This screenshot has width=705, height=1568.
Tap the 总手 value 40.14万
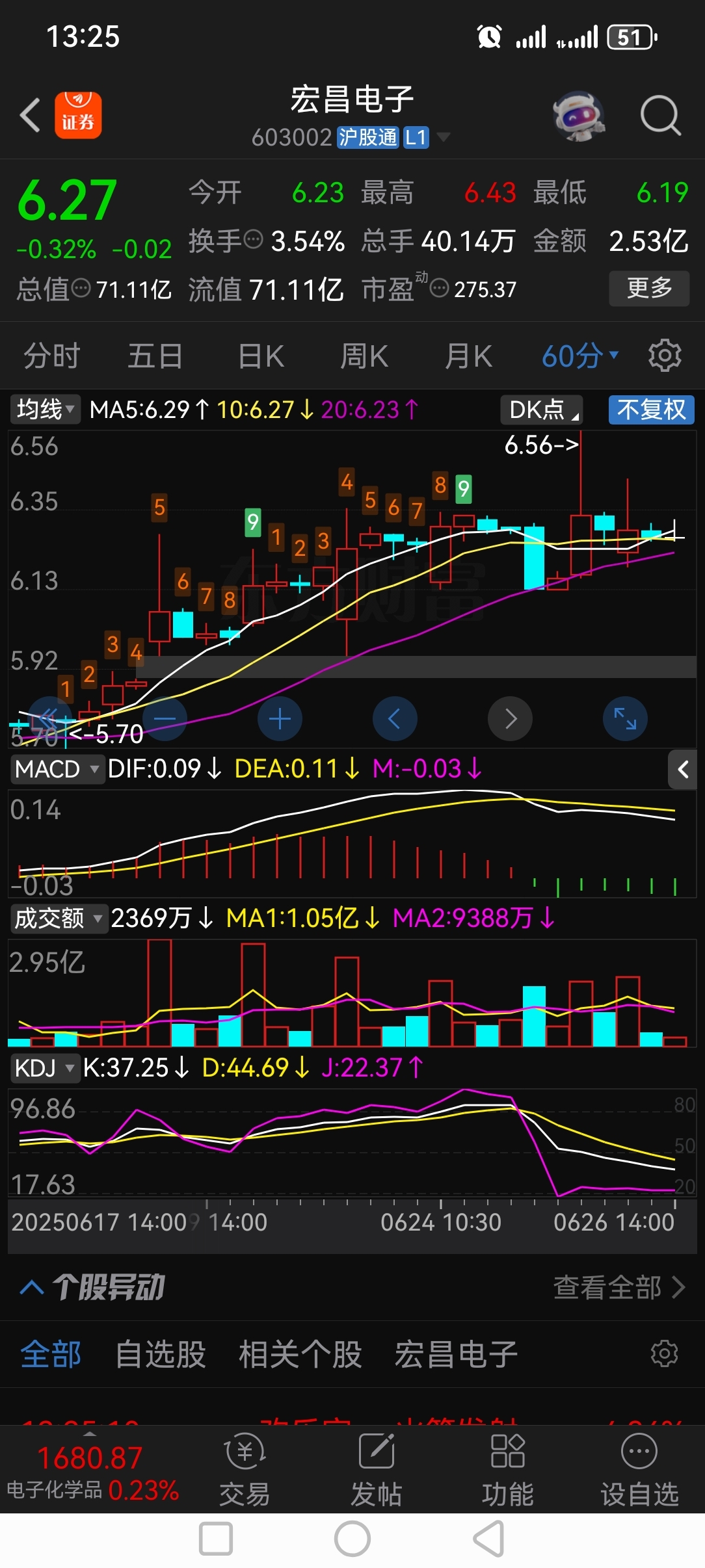pyautogui.click(x=468, y=241)
